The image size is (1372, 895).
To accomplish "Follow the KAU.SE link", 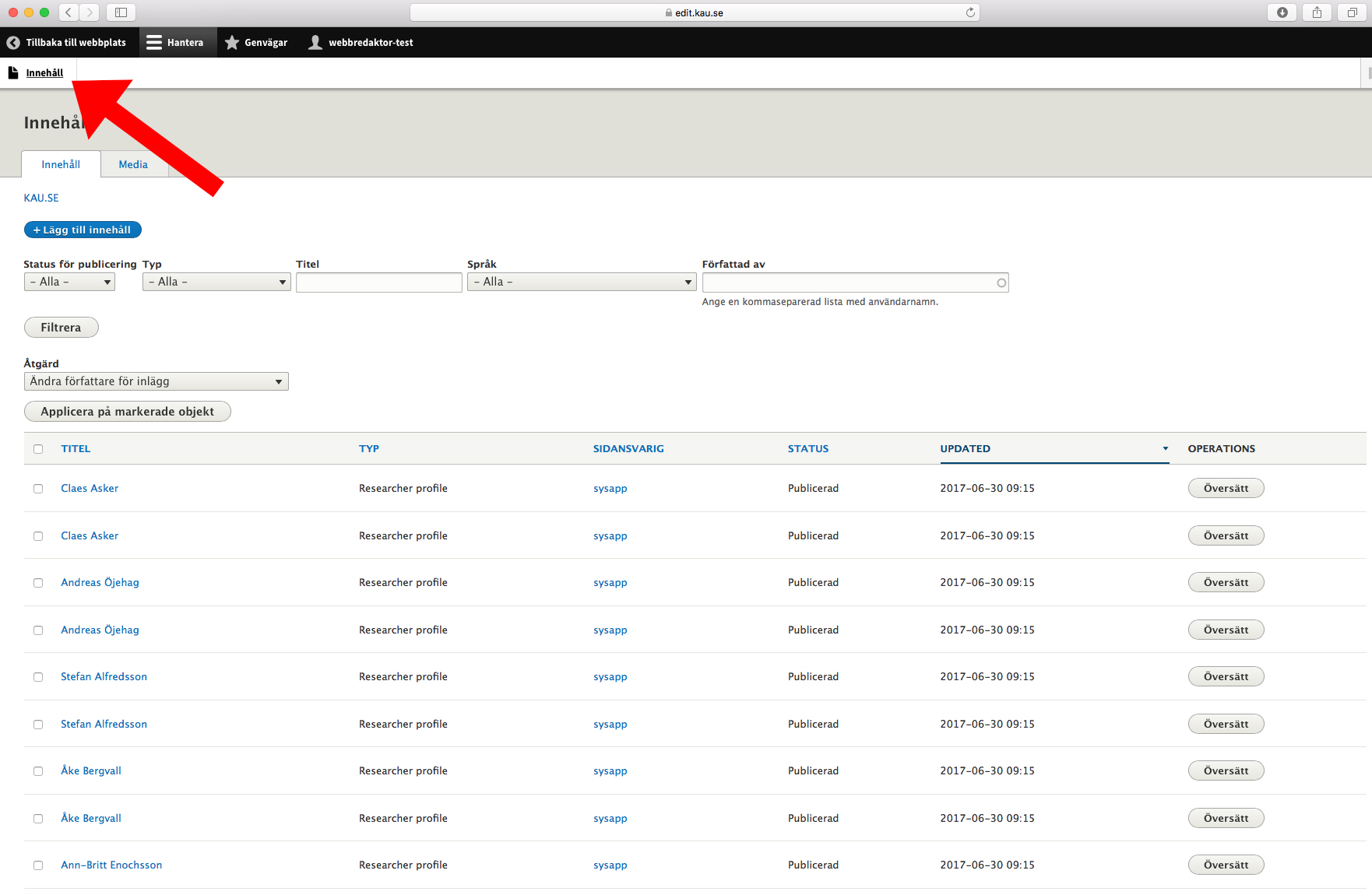I will (41, 198).
